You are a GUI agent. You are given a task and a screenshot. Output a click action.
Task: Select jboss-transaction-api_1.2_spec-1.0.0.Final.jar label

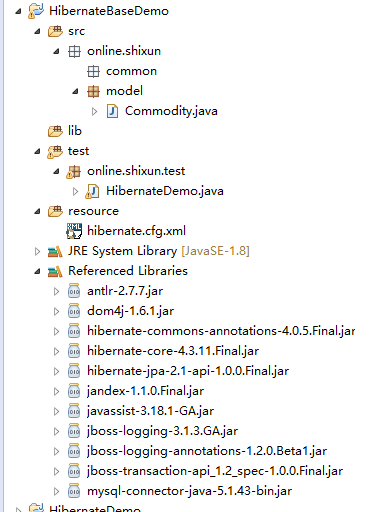[215, 471]
